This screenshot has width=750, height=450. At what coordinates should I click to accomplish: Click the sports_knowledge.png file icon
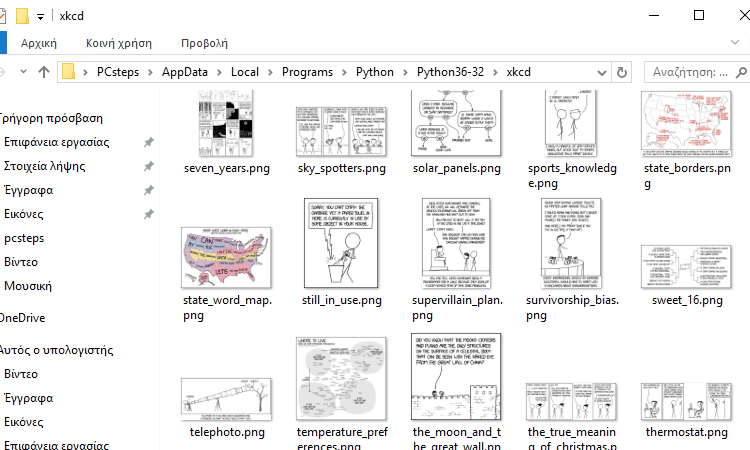coord(571,123)
